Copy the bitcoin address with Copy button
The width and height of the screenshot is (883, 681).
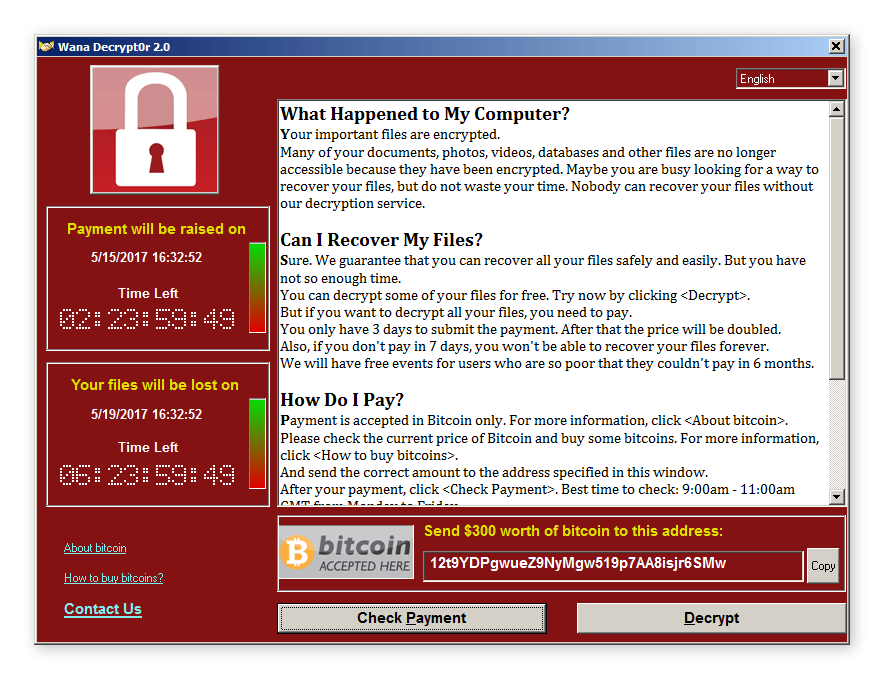click(x=823, y=566)
